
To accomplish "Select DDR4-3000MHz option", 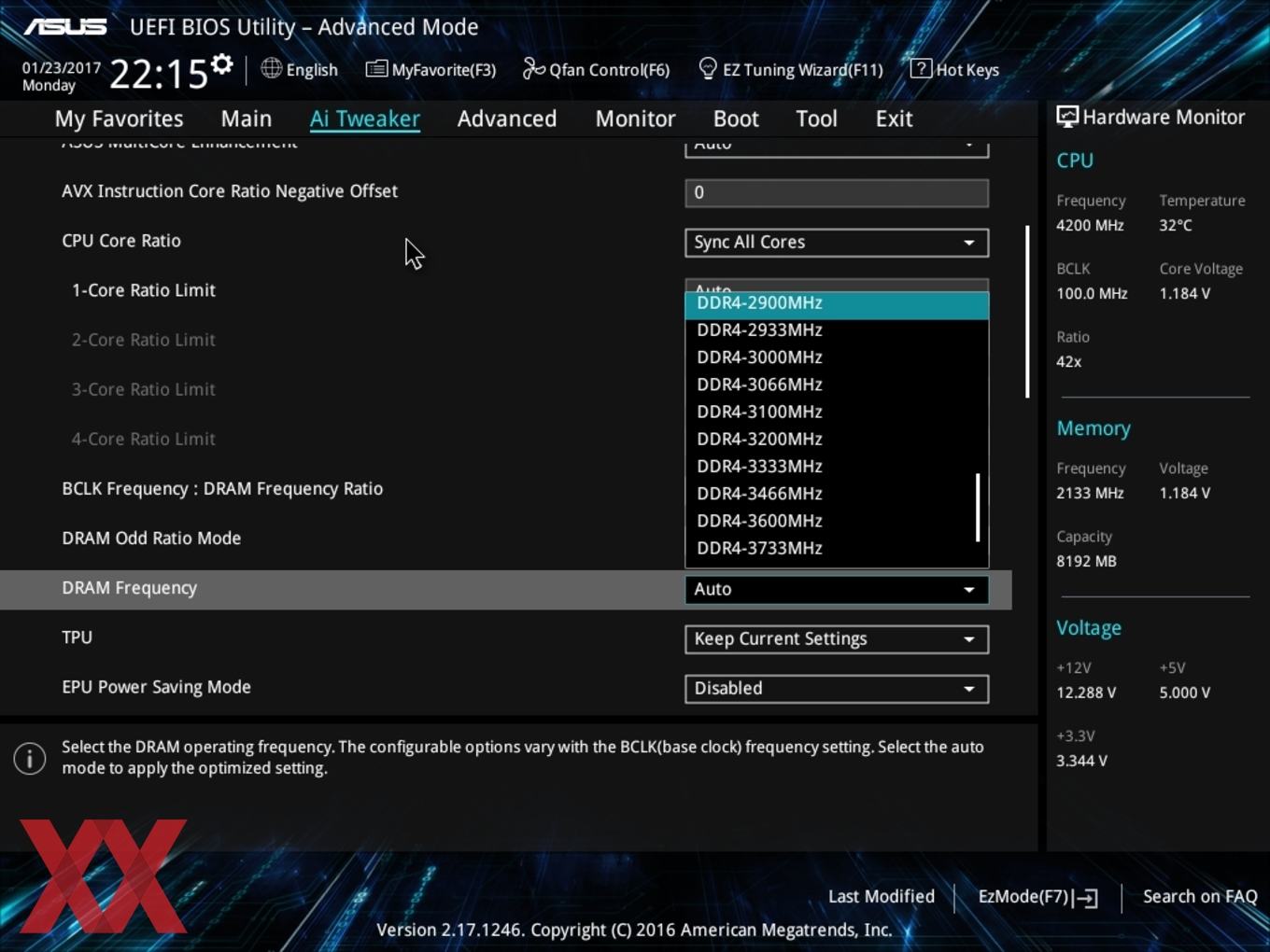I will point(837,357).
